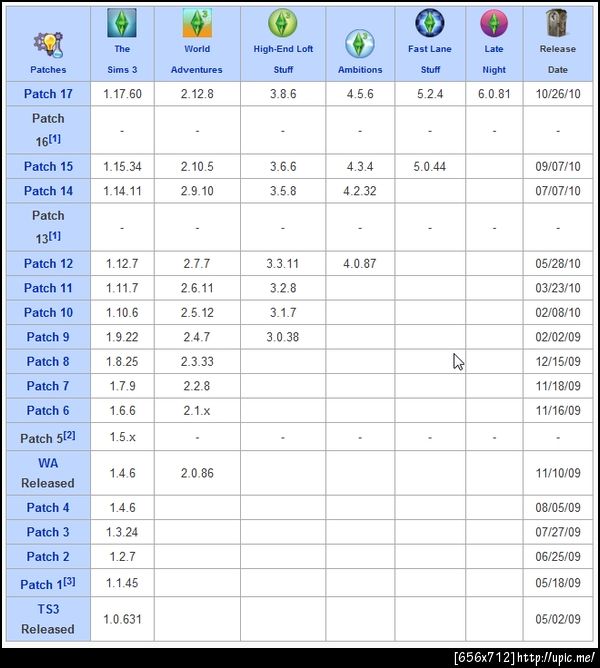Click the High-End Loft Stuff icon

(x=283, y=23)
